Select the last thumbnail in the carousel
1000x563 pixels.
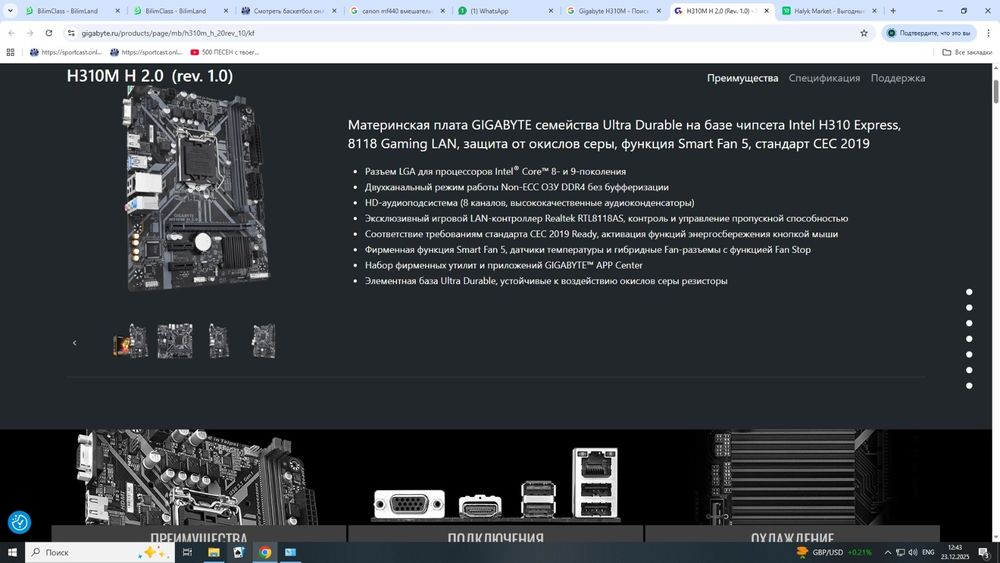click(263, 340)
